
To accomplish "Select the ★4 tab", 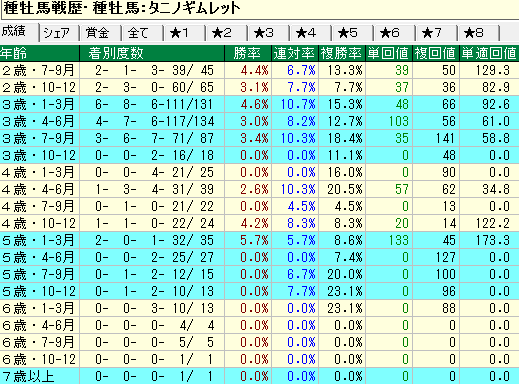I will [311, 33].
